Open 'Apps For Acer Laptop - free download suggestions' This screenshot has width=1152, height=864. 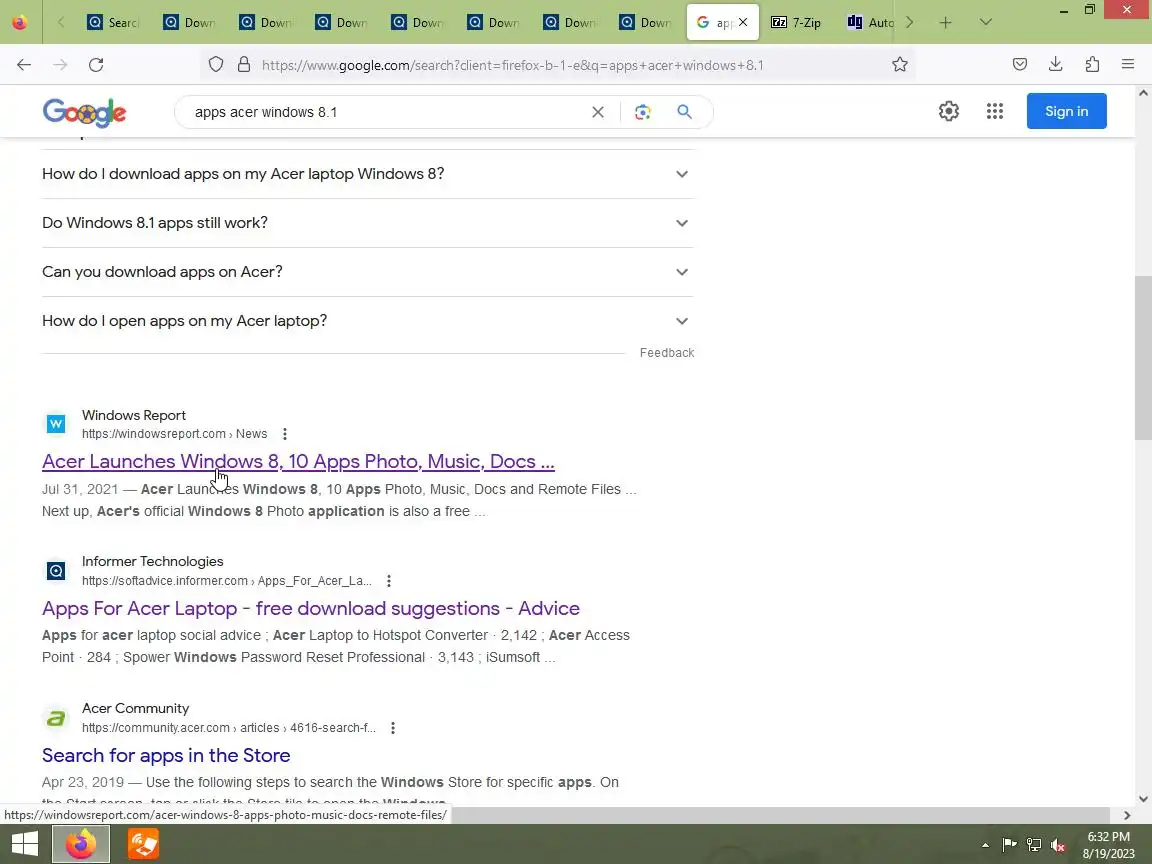pos(311,608)
